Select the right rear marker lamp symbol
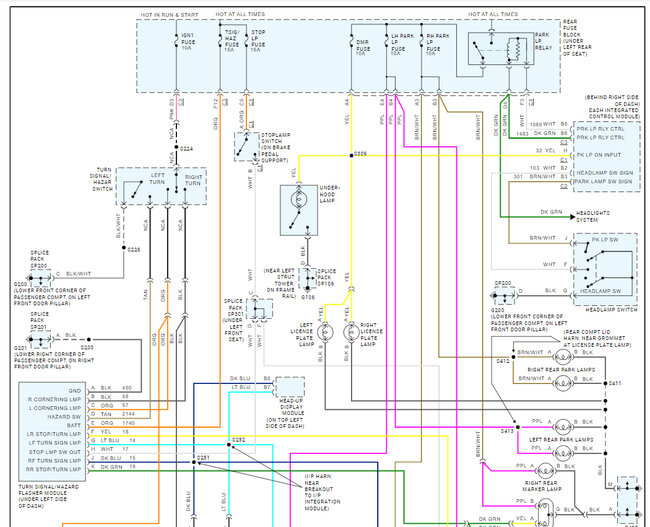The width and height of the screenshot is (650, 527). point(545,471)
